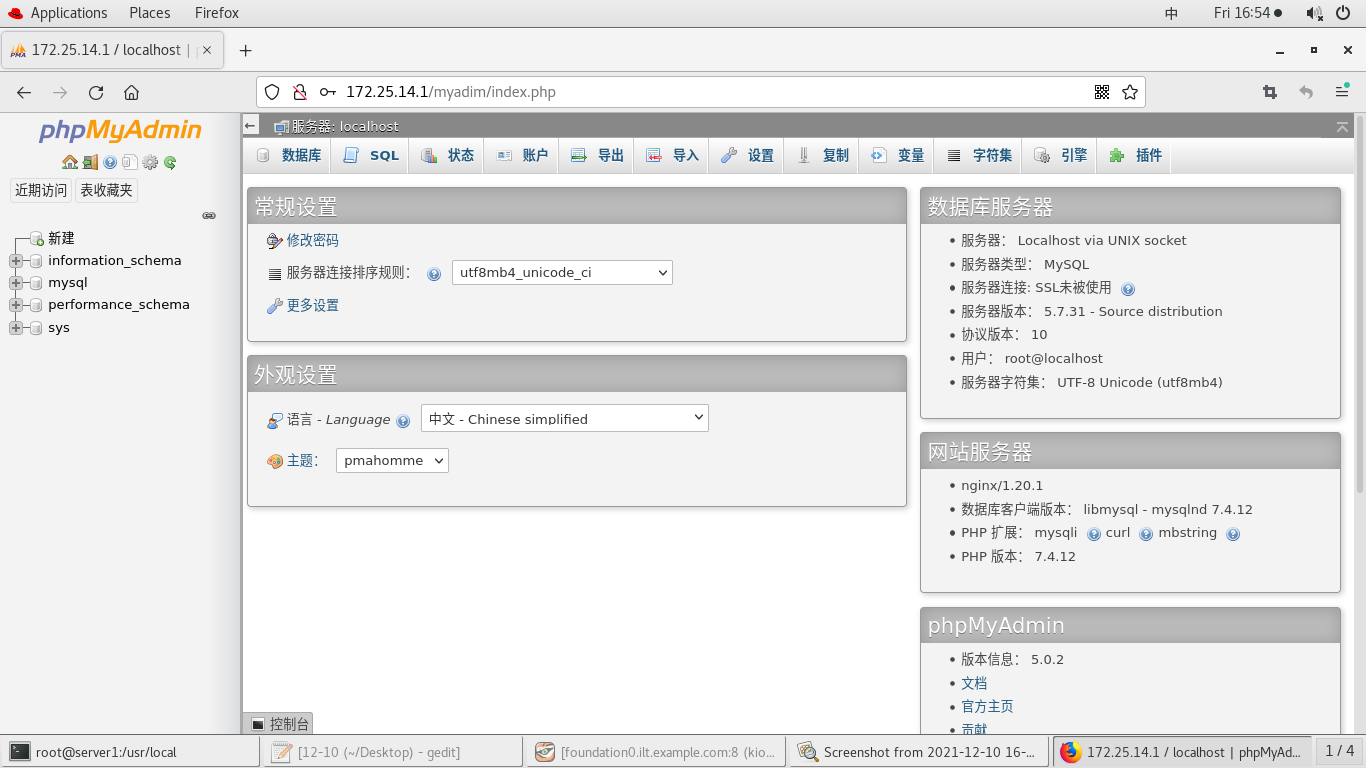Click the Firefox address bar URL field
The height and width of the screenshot is (768, 1366).
tap(700, 92)
